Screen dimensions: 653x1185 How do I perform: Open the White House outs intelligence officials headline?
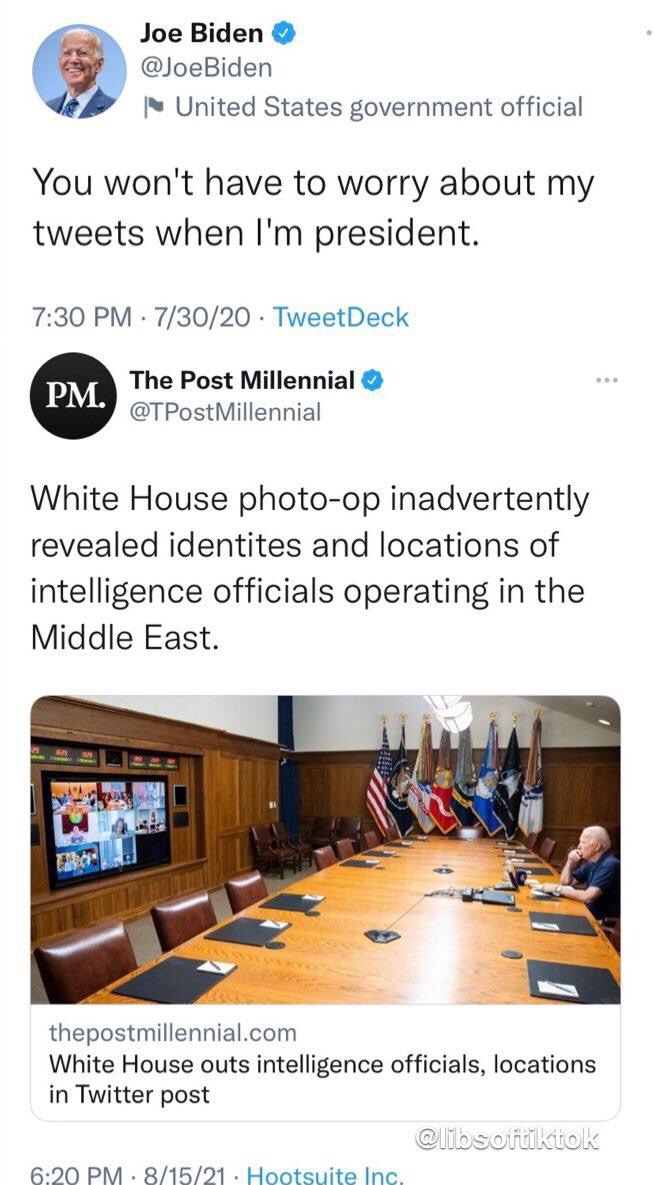[321, 1078]
